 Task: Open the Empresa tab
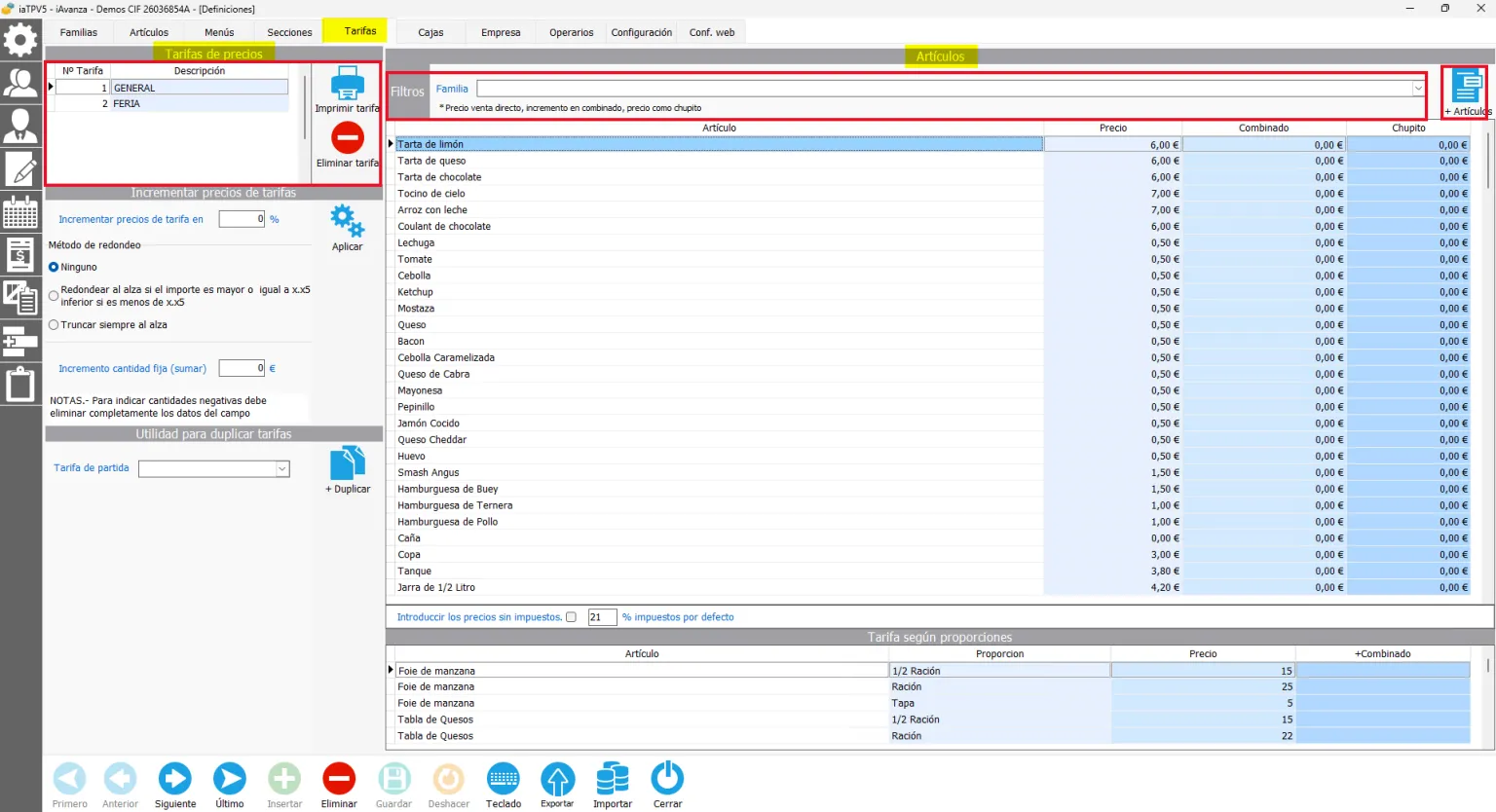pyautogui.click(x=501, y=32)
